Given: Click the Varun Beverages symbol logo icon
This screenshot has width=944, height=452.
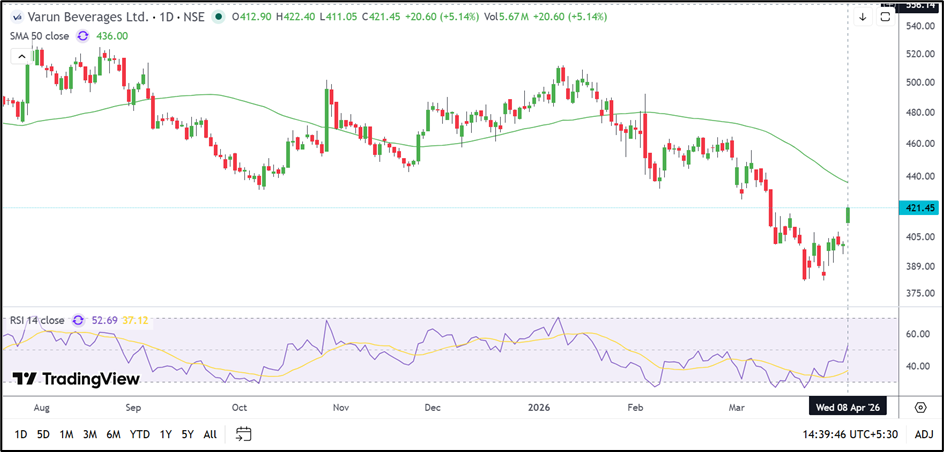Looking at the screenshot, I should point(17,17).
